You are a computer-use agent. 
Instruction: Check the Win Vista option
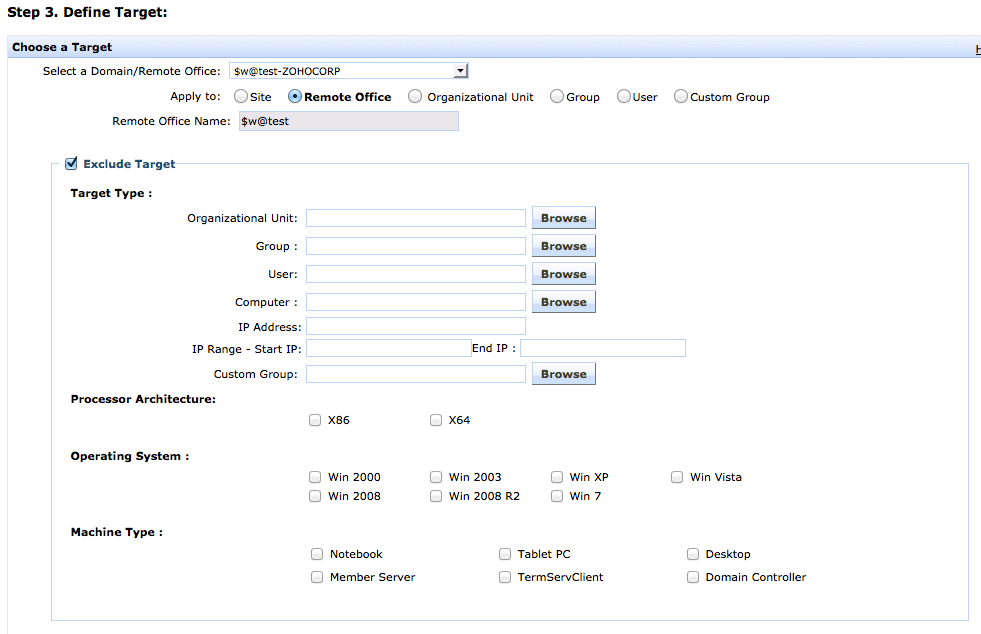point(677,477)
